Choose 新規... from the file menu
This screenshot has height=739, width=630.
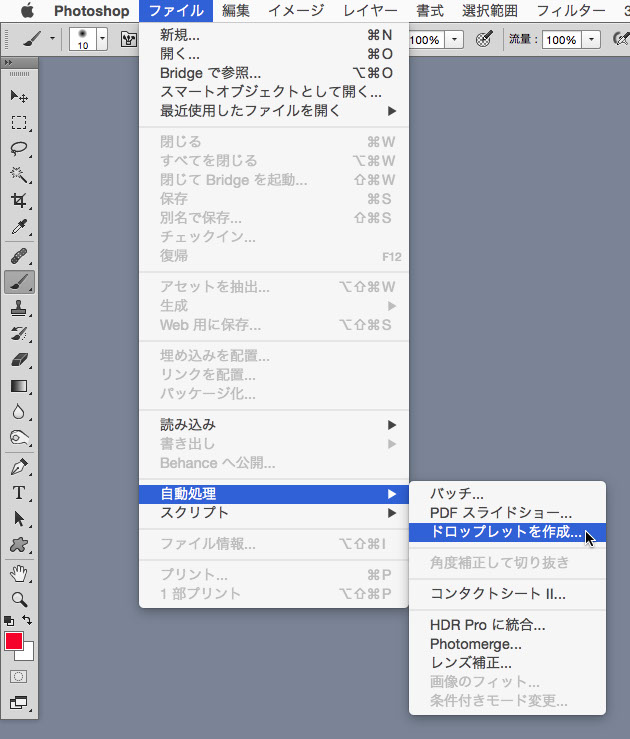click(x=274, y=35)
